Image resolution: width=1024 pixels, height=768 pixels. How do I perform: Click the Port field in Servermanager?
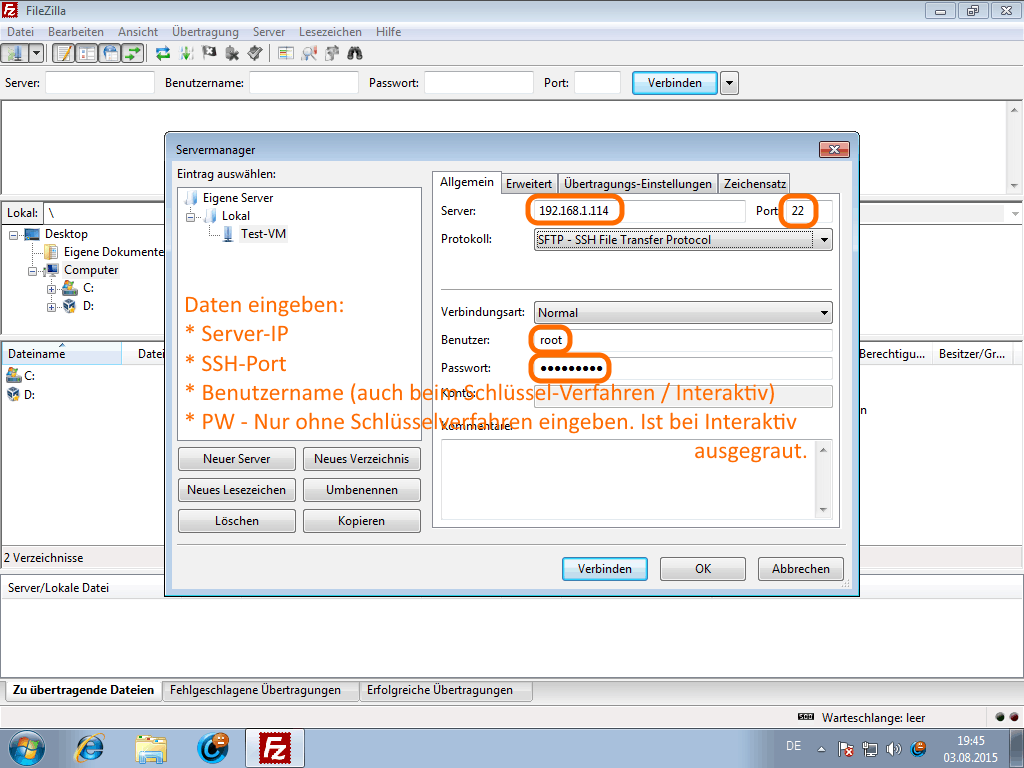(x=807, y=211)
